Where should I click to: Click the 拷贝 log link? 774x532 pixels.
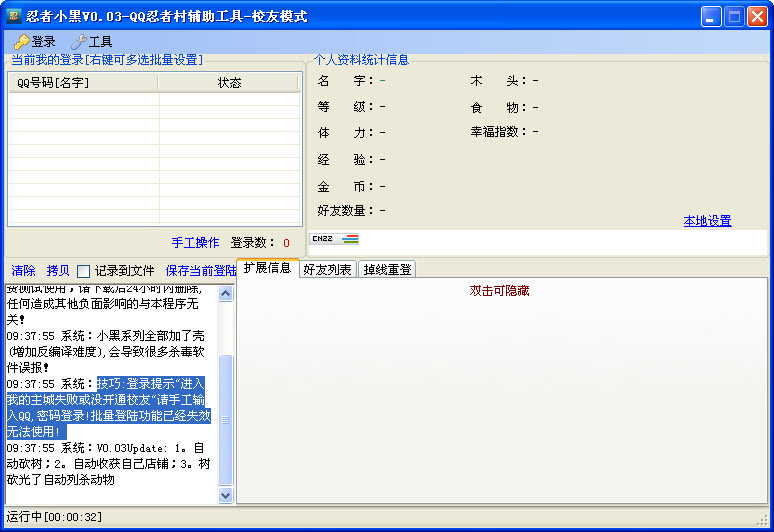(58, 271)
